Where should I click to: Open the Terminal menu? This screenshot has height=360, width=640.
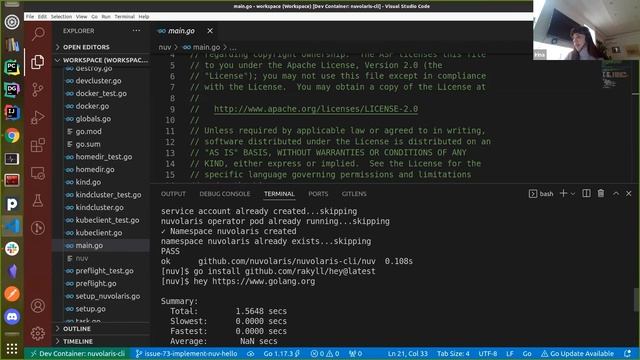[124, 16]
